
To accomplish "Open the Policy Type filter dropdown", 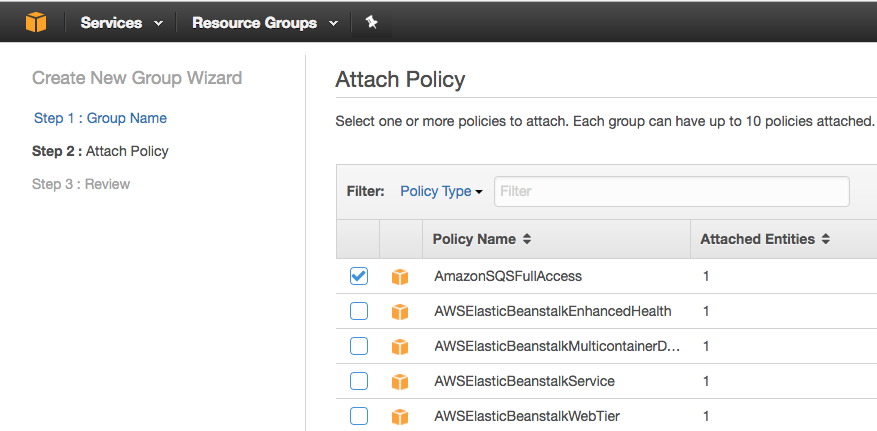I will click(441, 191).
